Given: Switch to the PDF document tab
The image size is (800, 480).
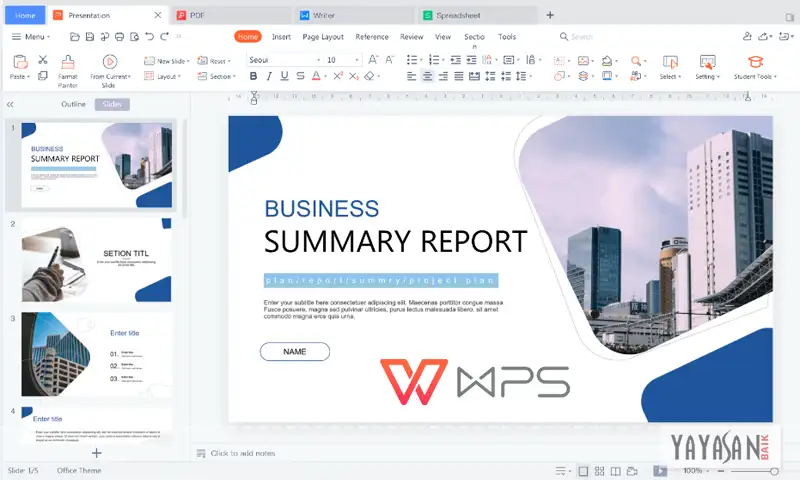Looking at the screenshot, I should pyautogui.click(x=231, y=15).
